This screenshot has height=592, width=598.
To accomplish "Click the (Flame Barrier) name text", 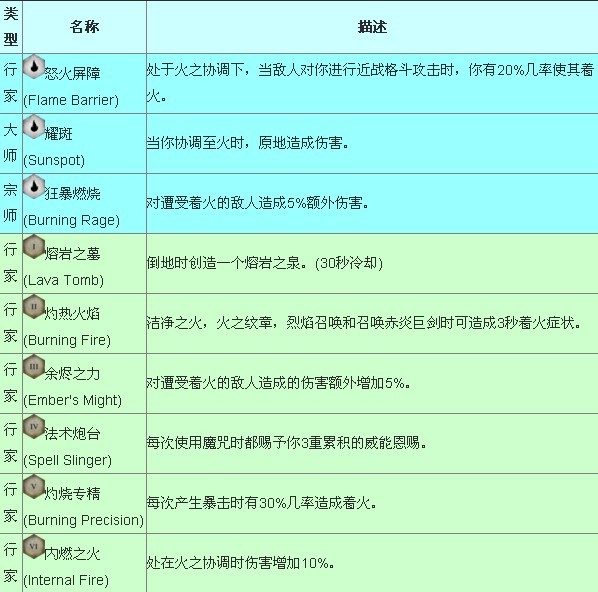I will [71, 100].
